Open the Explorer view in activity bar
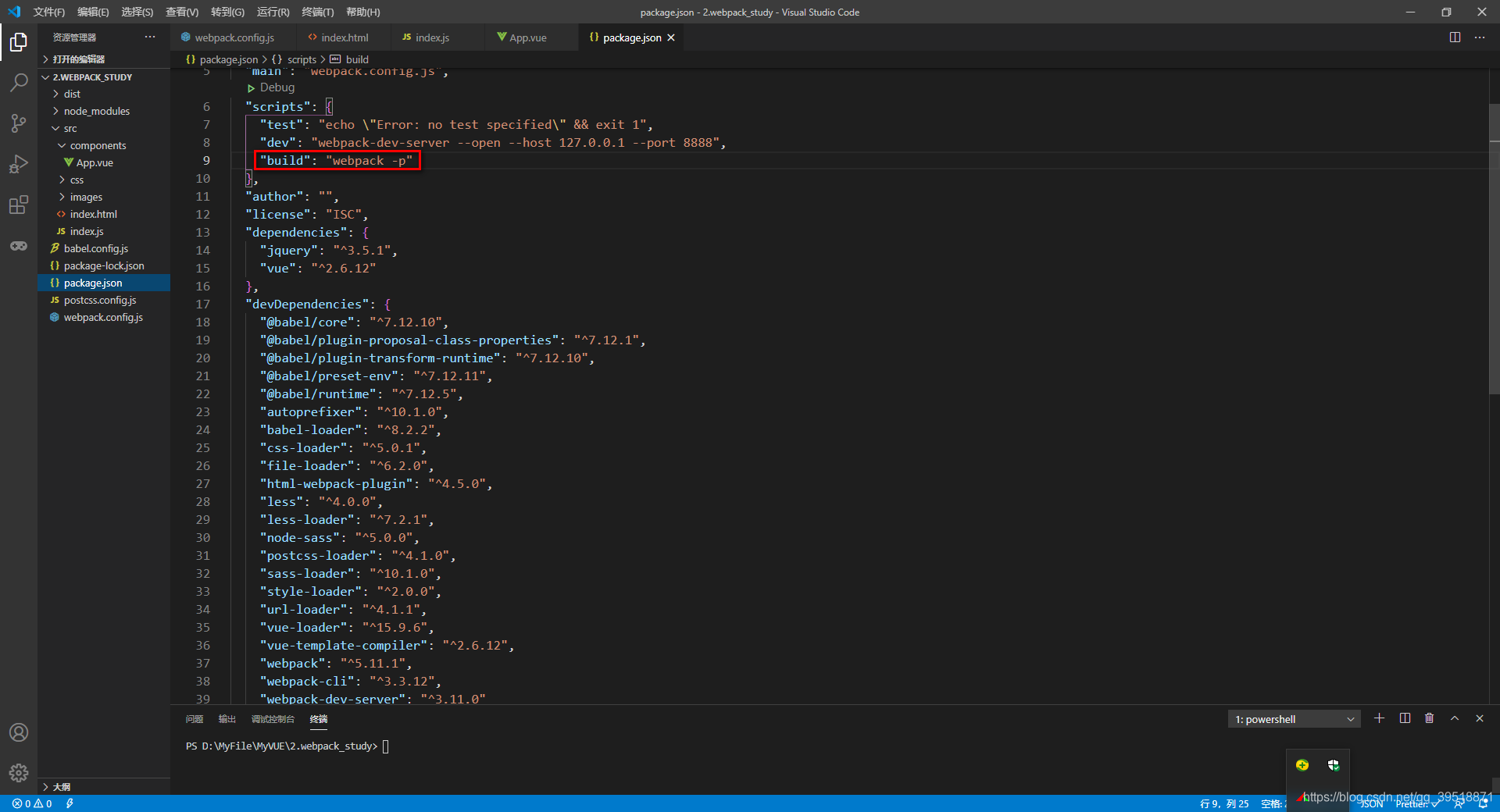The height and width of the screenshot is (812, 1500). point(19,41)
